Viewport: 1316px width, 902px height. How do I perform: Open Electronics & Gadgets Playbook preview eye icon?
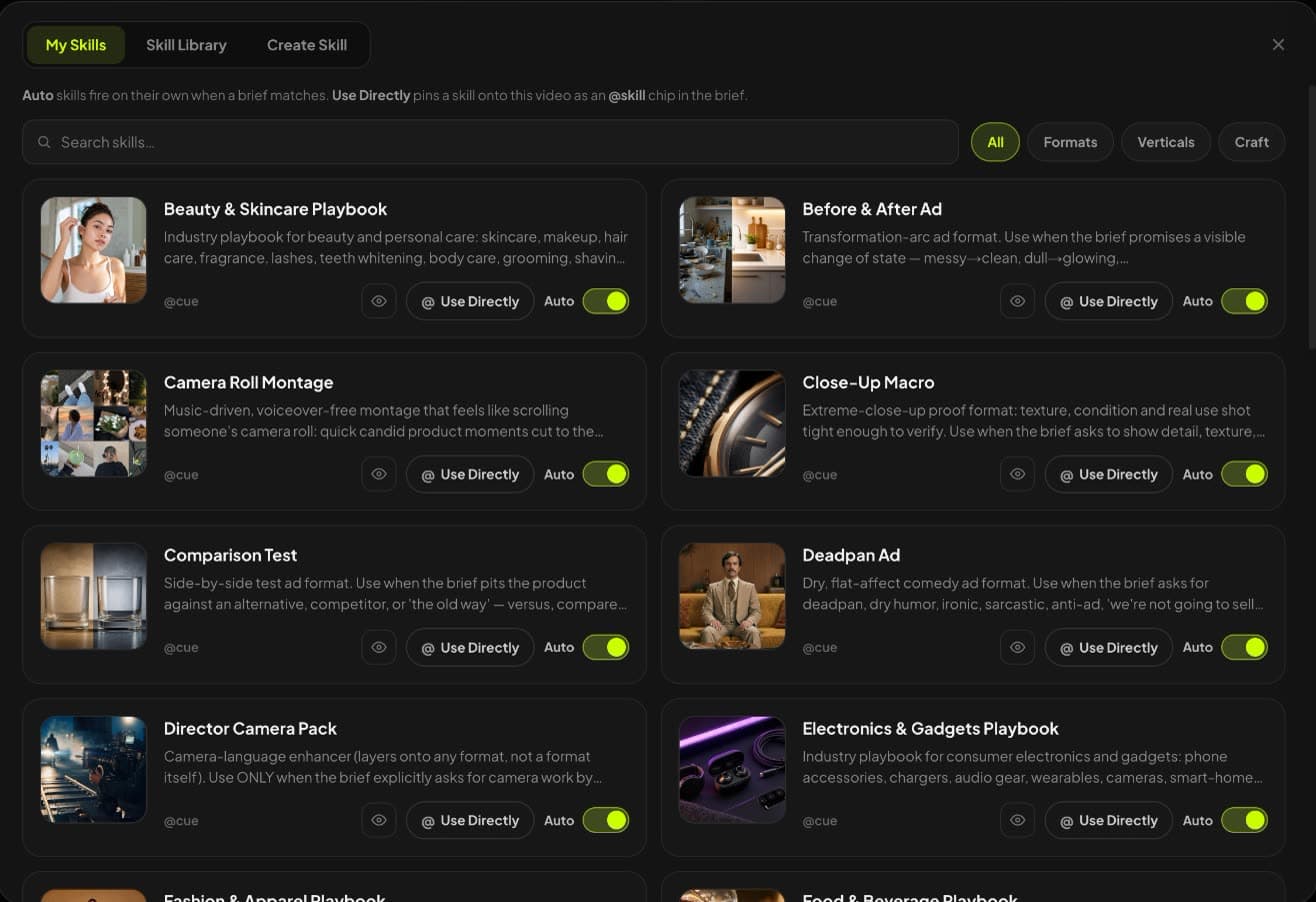1017,820
